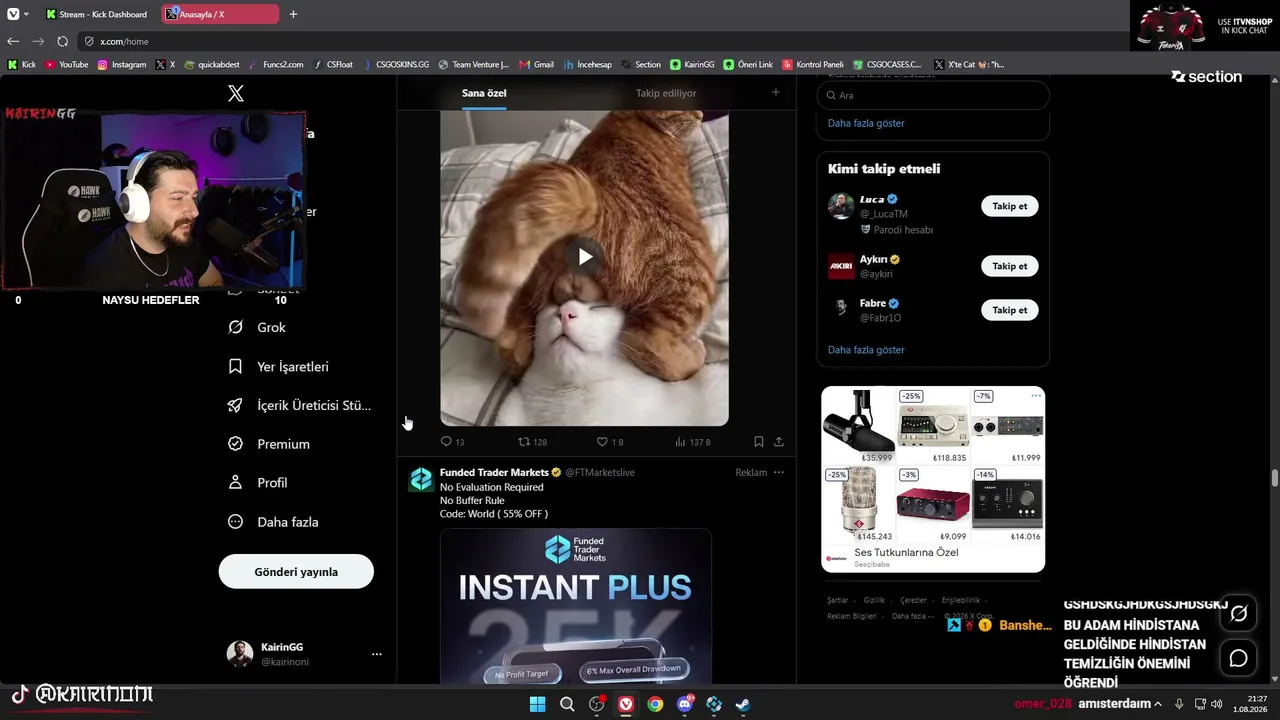Follow Aykırı with Takip et
1280x720 pixels.
pyautogui.click(x=1010, y=266)
